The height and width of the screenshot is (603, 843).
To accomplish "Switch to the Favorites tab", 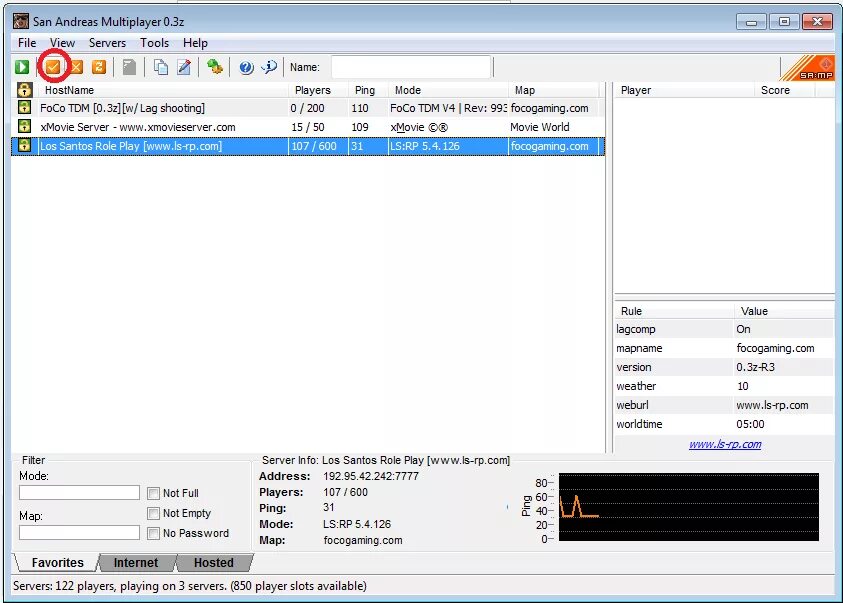I will (57, 563).
